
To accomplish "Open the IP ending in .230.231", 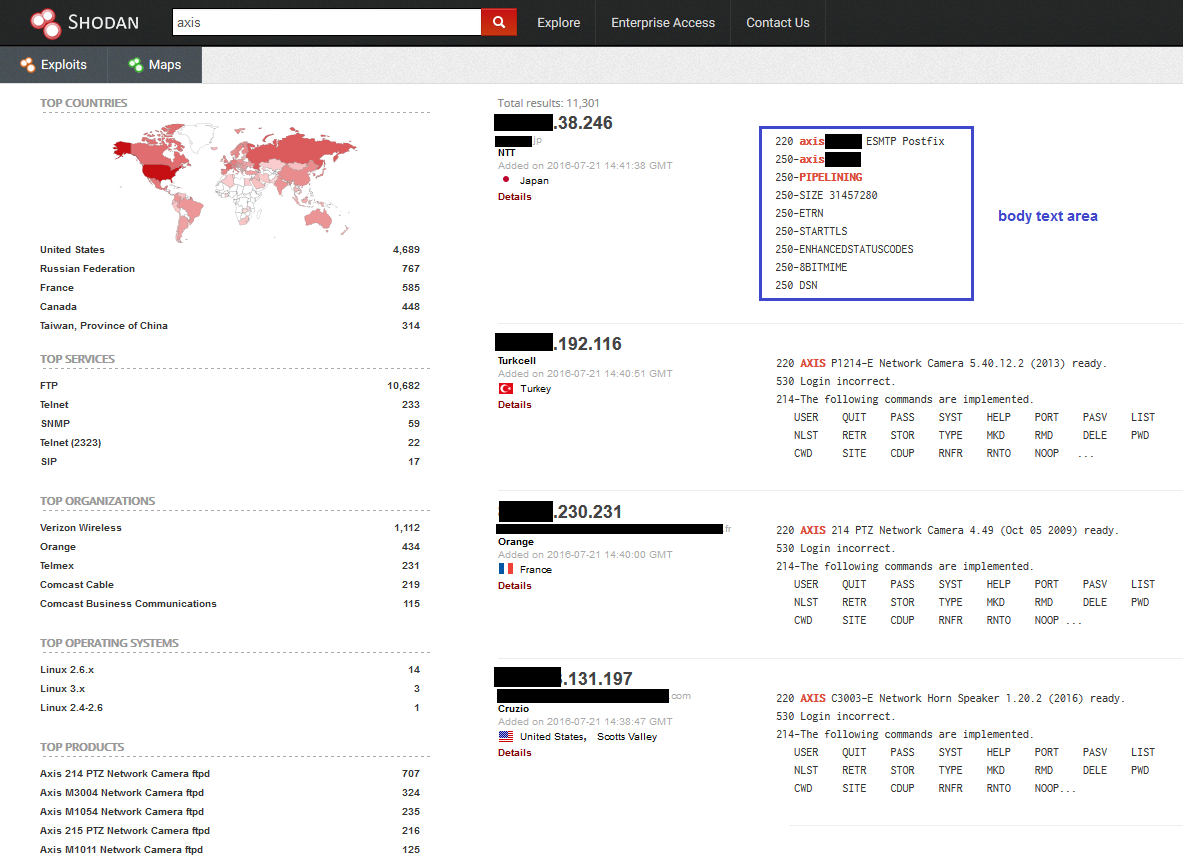I will (561, 512).
